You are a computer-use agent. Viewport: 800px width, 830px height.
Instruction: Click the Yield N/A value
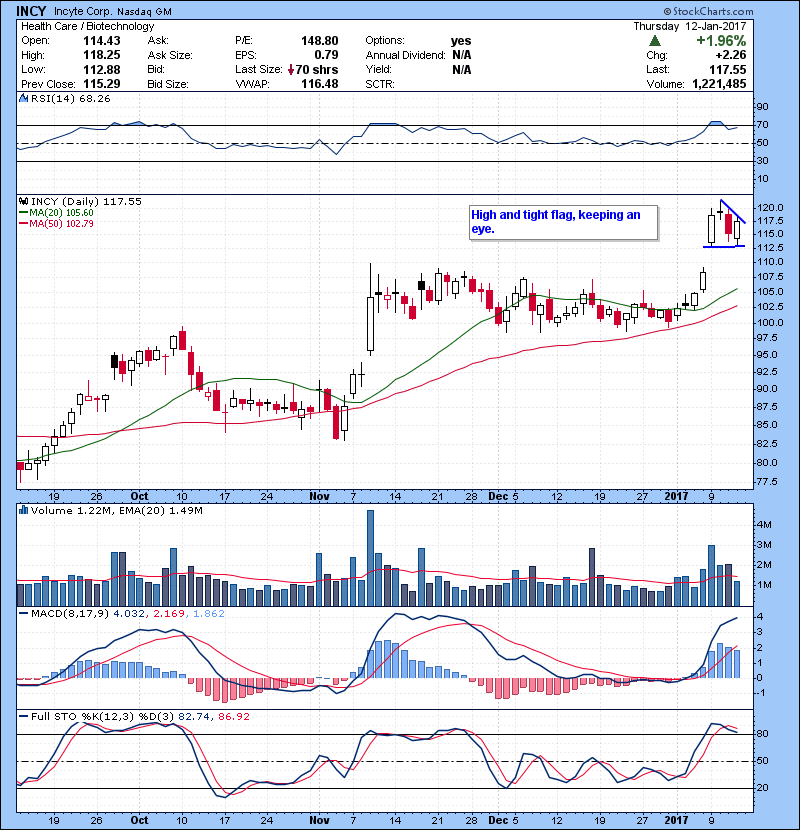[x=462, y=69]
